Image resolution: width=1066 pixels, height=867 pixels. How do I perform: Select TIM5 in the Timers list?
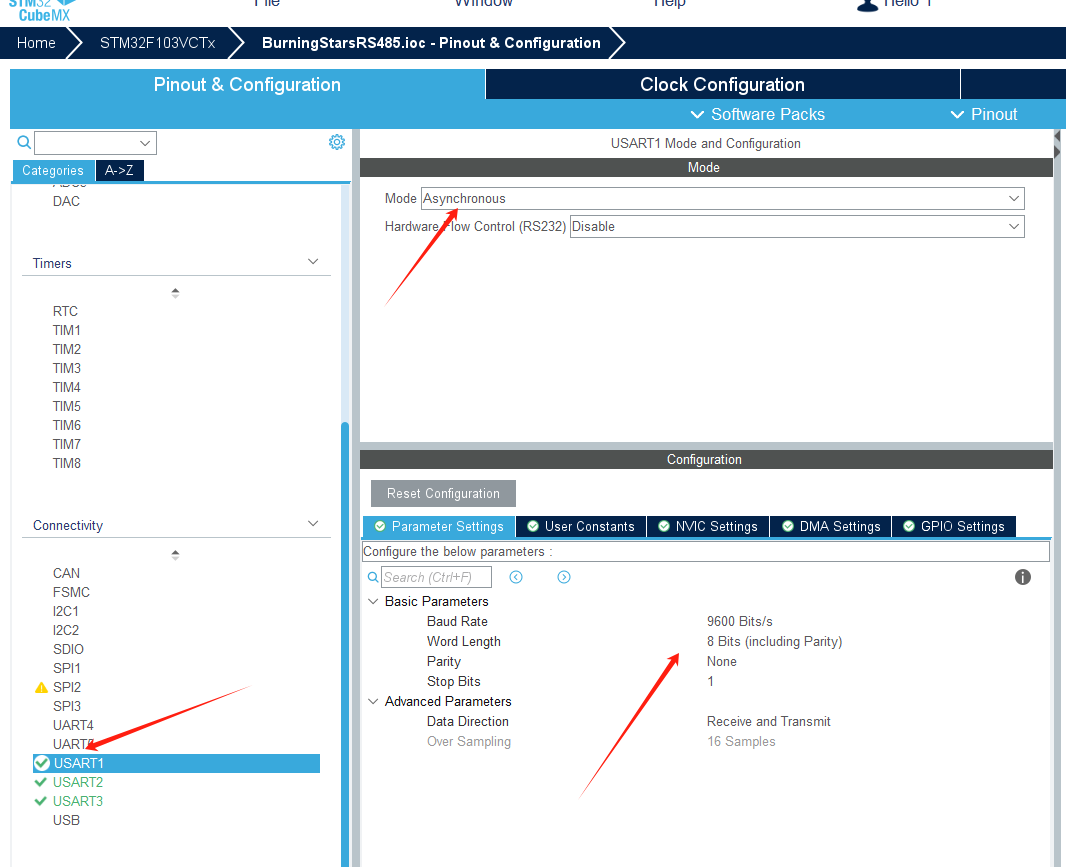[x=67, y=406]
